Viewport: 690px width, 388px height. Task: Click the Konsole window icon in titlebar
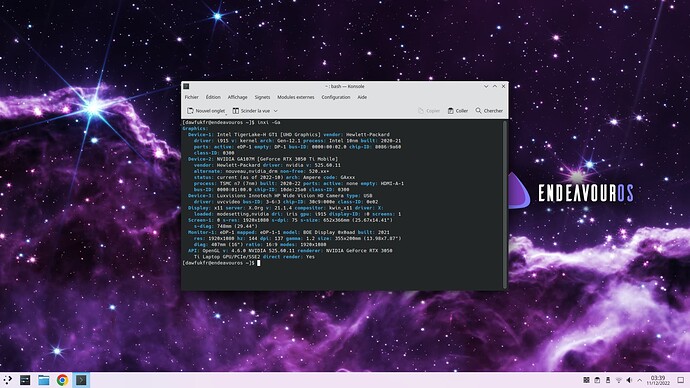pos(186,87)
